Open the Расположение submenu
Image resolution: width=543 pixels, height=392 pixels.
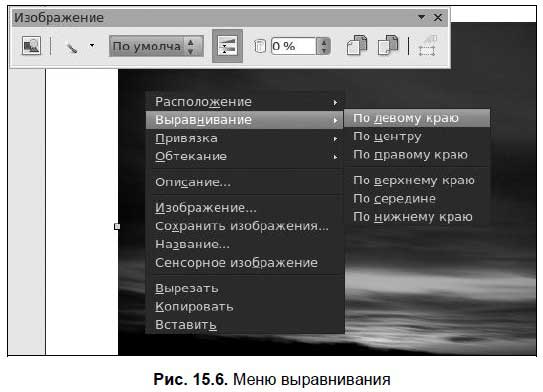244,102
